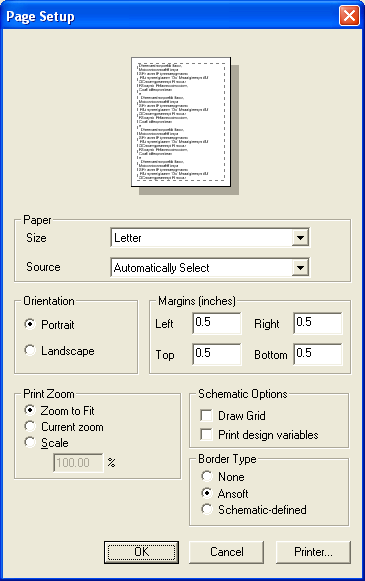
Task: Select the Scale print zoom option
Action: click(30, 442)
